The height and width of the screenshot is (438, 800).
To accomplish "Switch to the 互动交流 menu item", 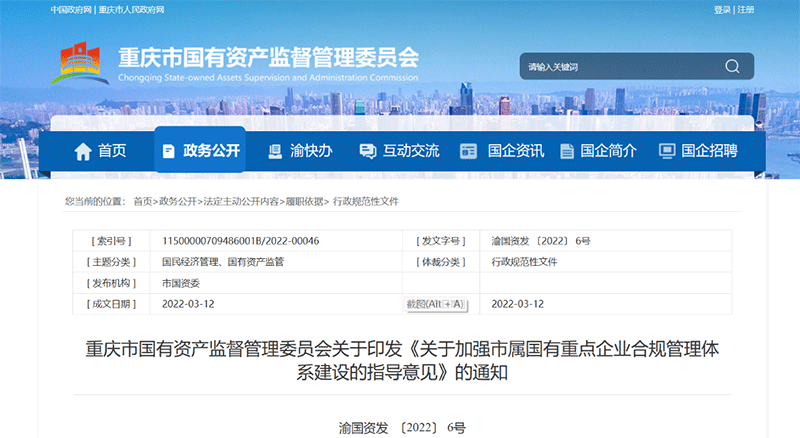I will [411, 151].
